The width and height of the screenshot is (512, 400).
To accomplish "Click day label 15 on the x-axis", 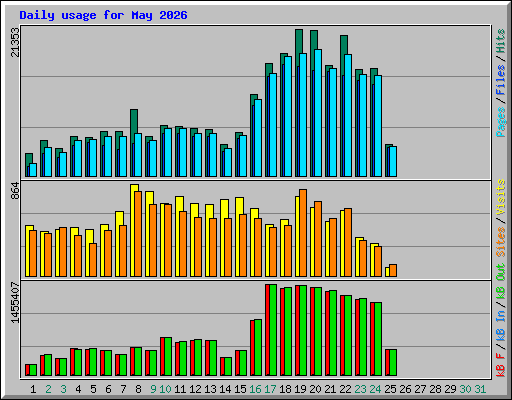I will click(x=240, y=389).
